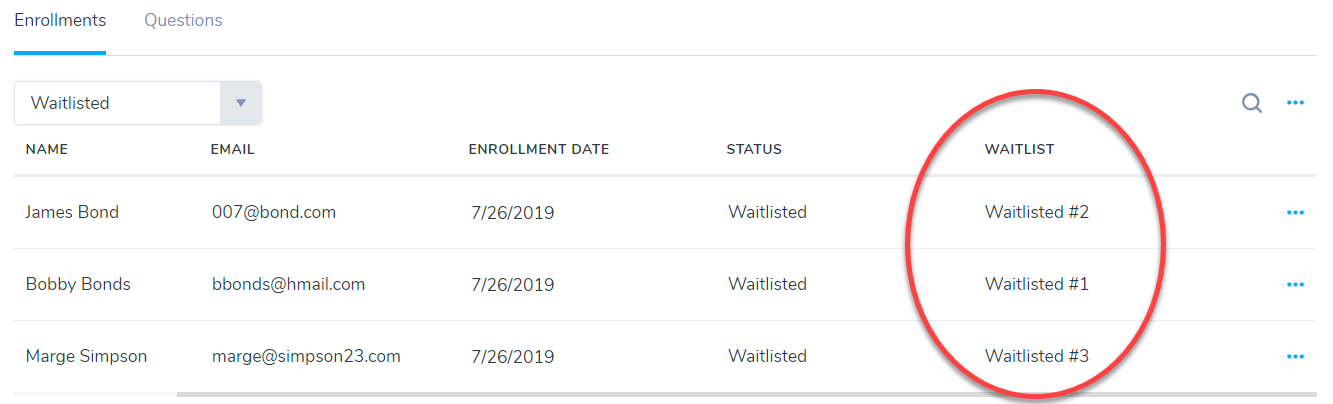Viewport: 1333px width, 404px height.
Task: Expand the Waitlisted filter dropdown arrow
Action: (240, 103)
